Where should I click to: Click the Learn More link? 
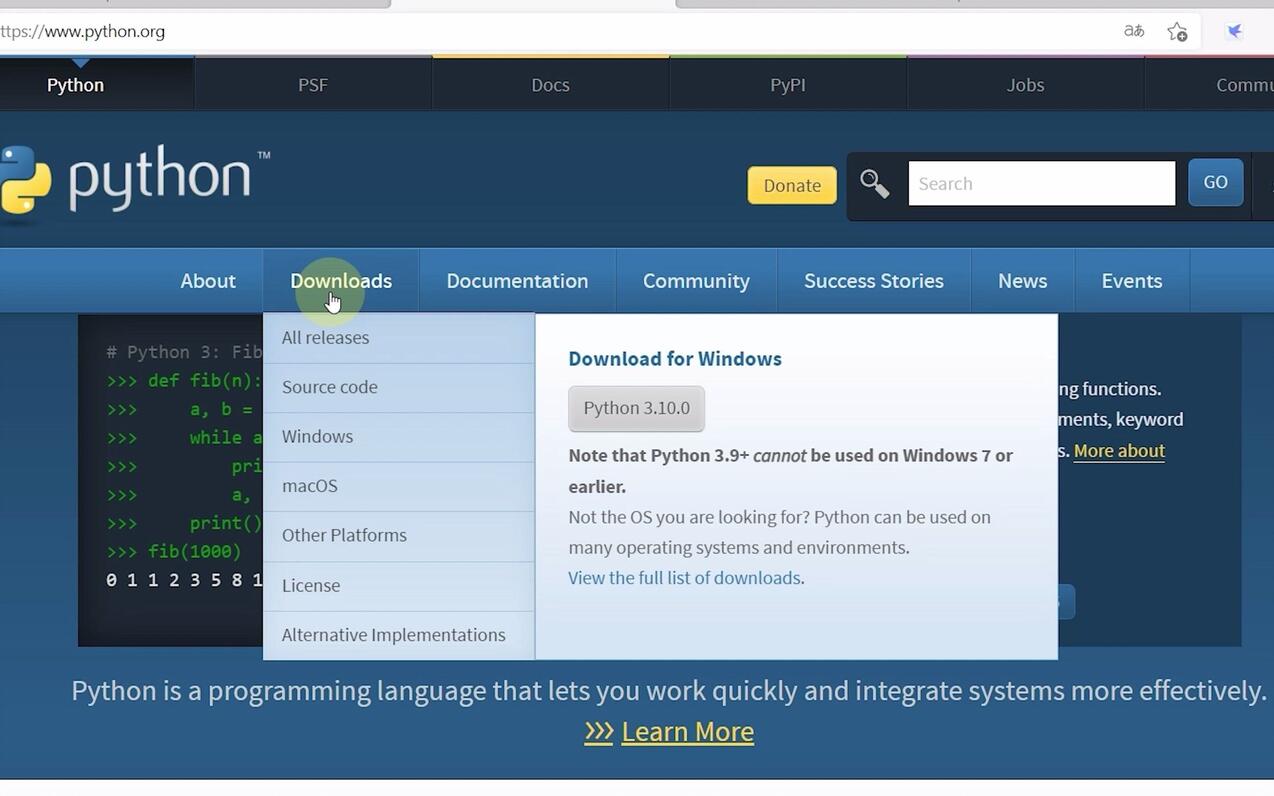tap(688, 731)
